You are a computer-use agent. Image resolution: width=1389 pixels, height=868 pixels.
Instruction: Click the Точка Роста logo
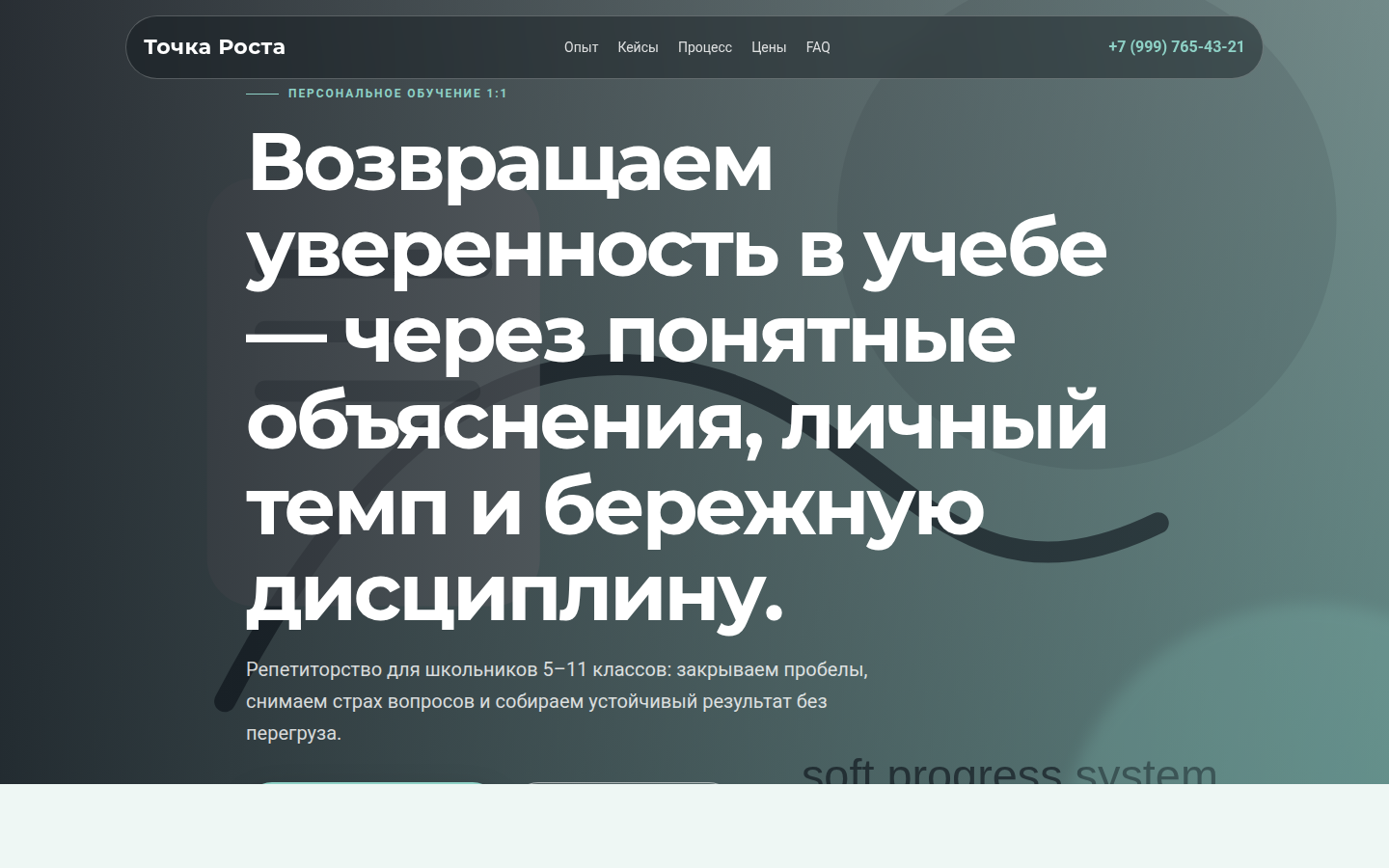[214, 46]
